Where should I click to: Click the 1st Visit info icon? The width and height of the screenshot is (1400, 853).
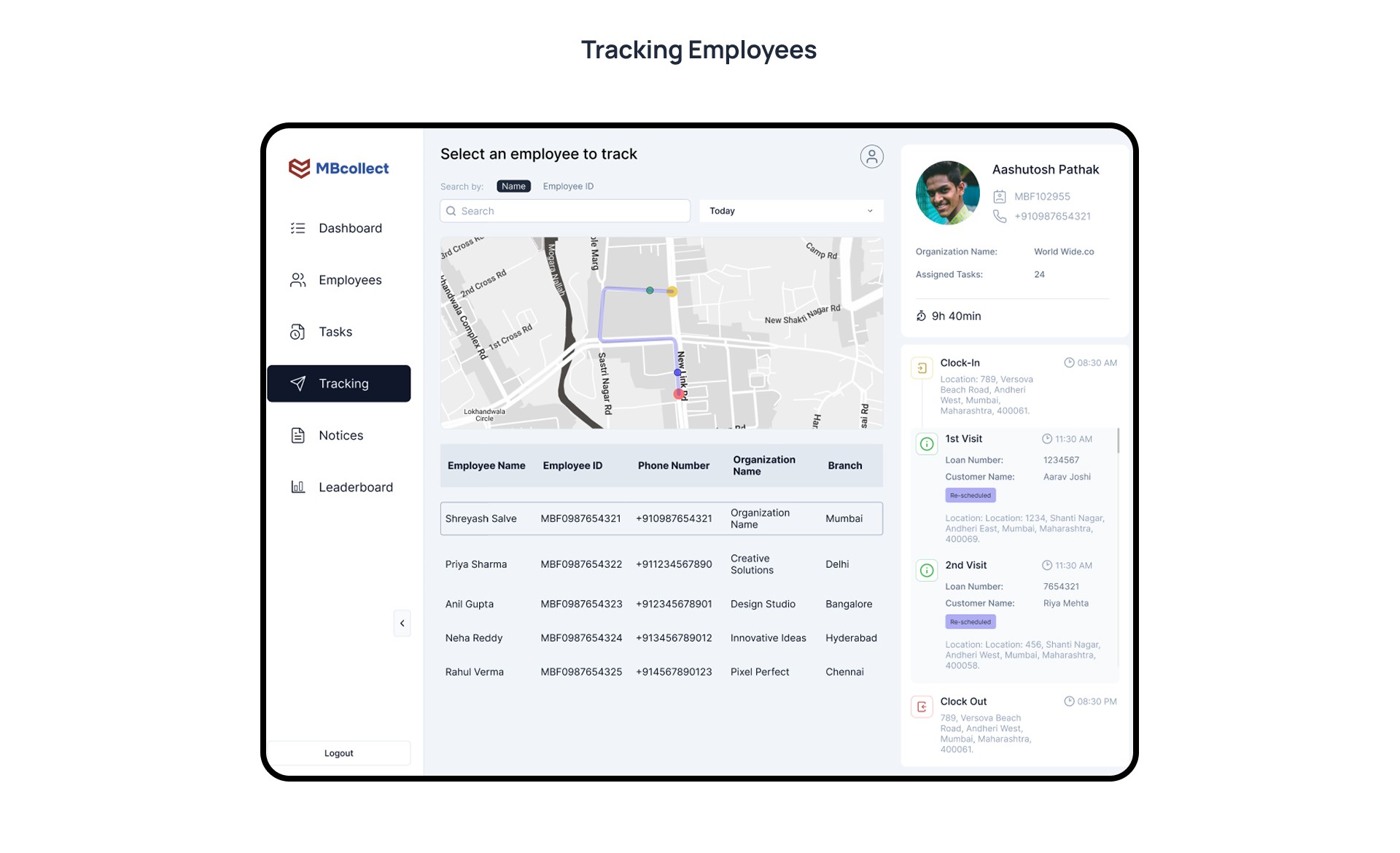(x=927, y=444)
